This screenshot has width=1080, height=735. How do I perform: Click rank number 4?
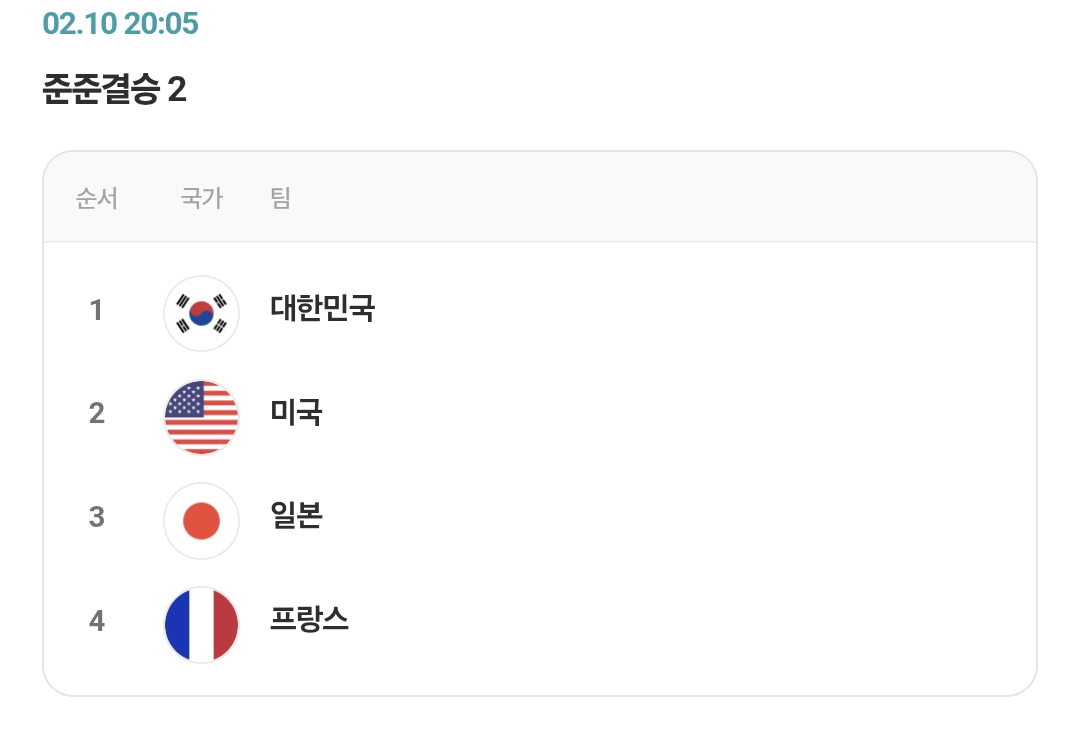(x=96, y=621)
